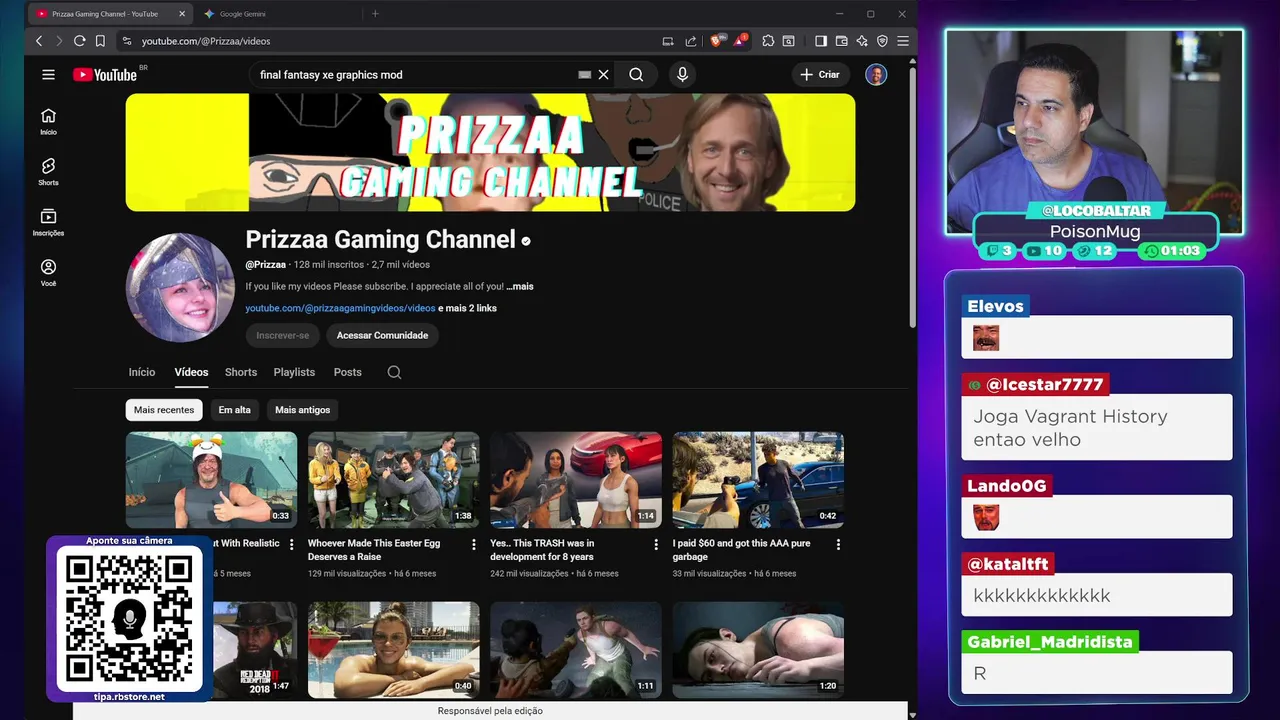1280x720 pixels.
Task: Open Whoever Made This Easter Egg video title
Action: click(374, 550)
